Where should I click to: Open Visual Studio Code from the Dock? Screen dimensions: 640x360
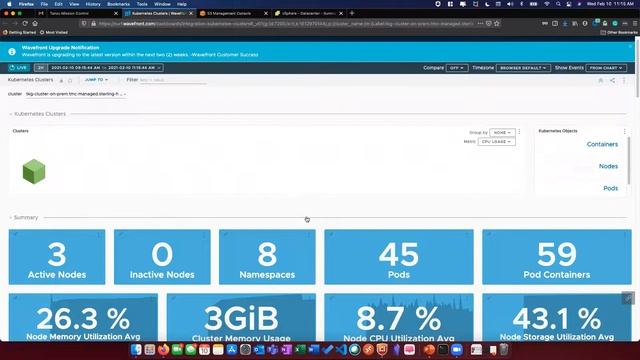click(x=341, y=350)
